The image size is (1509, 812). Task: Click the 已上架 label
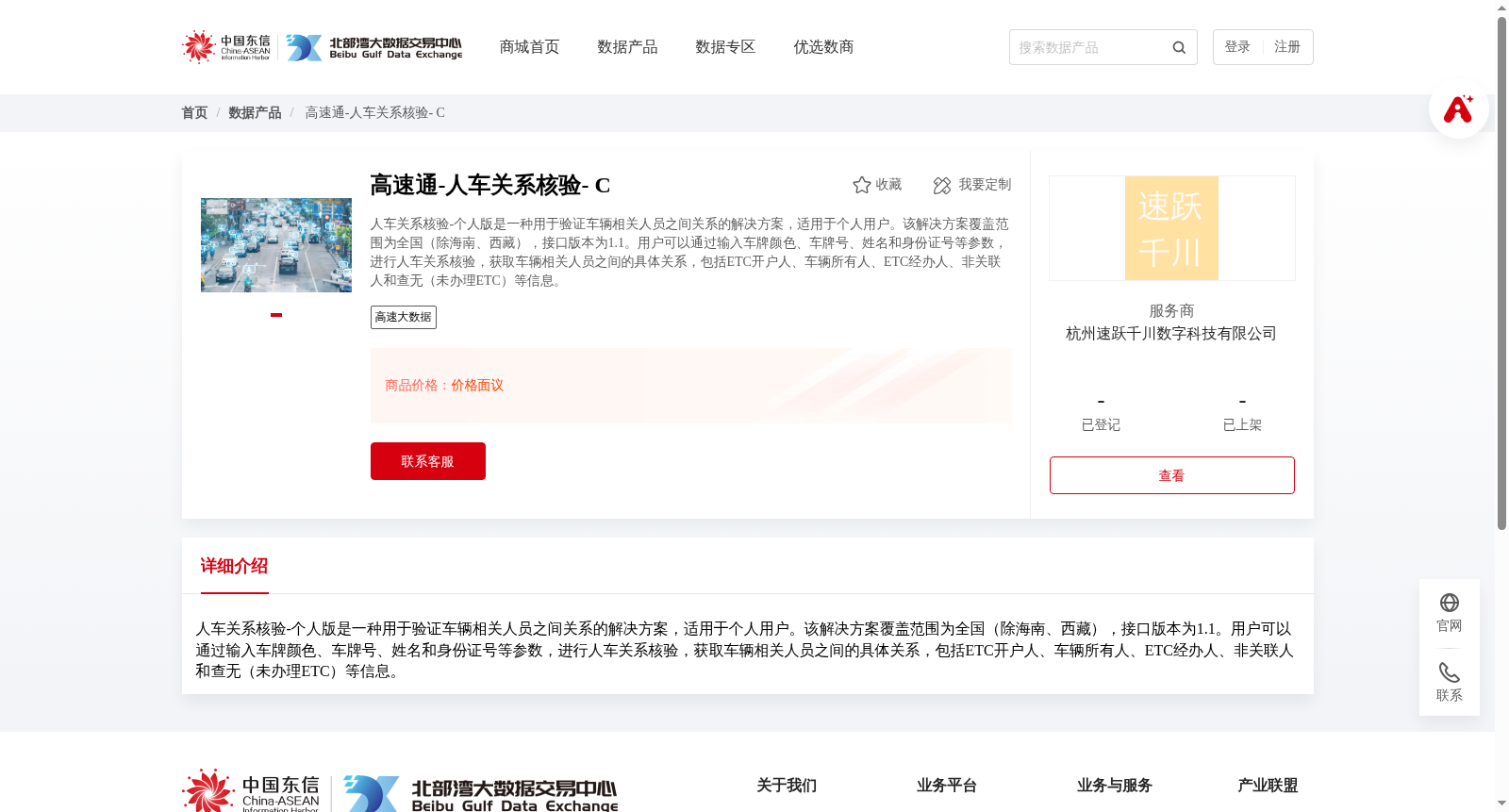tap(1242, 425)
